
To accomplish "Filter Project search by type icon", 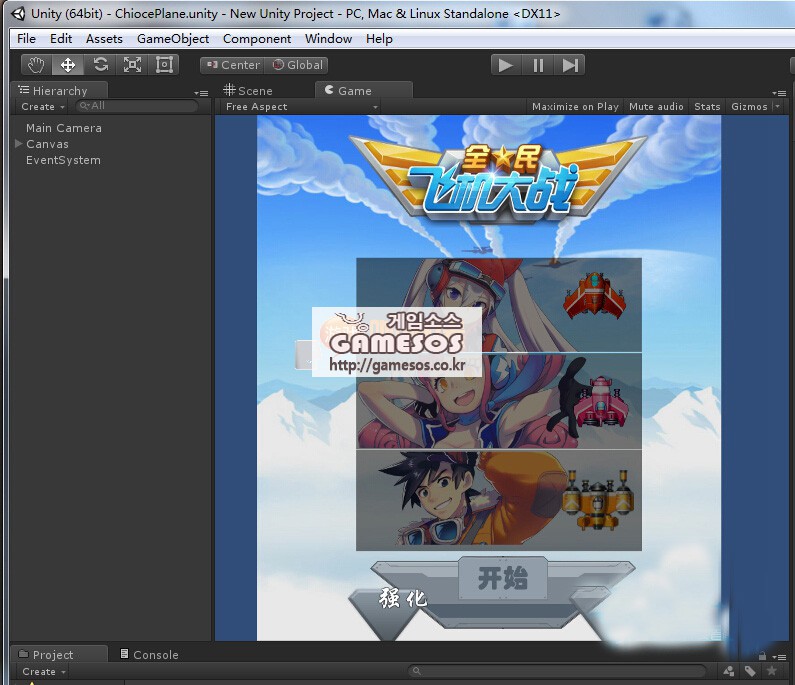I will tap(729, 671).
